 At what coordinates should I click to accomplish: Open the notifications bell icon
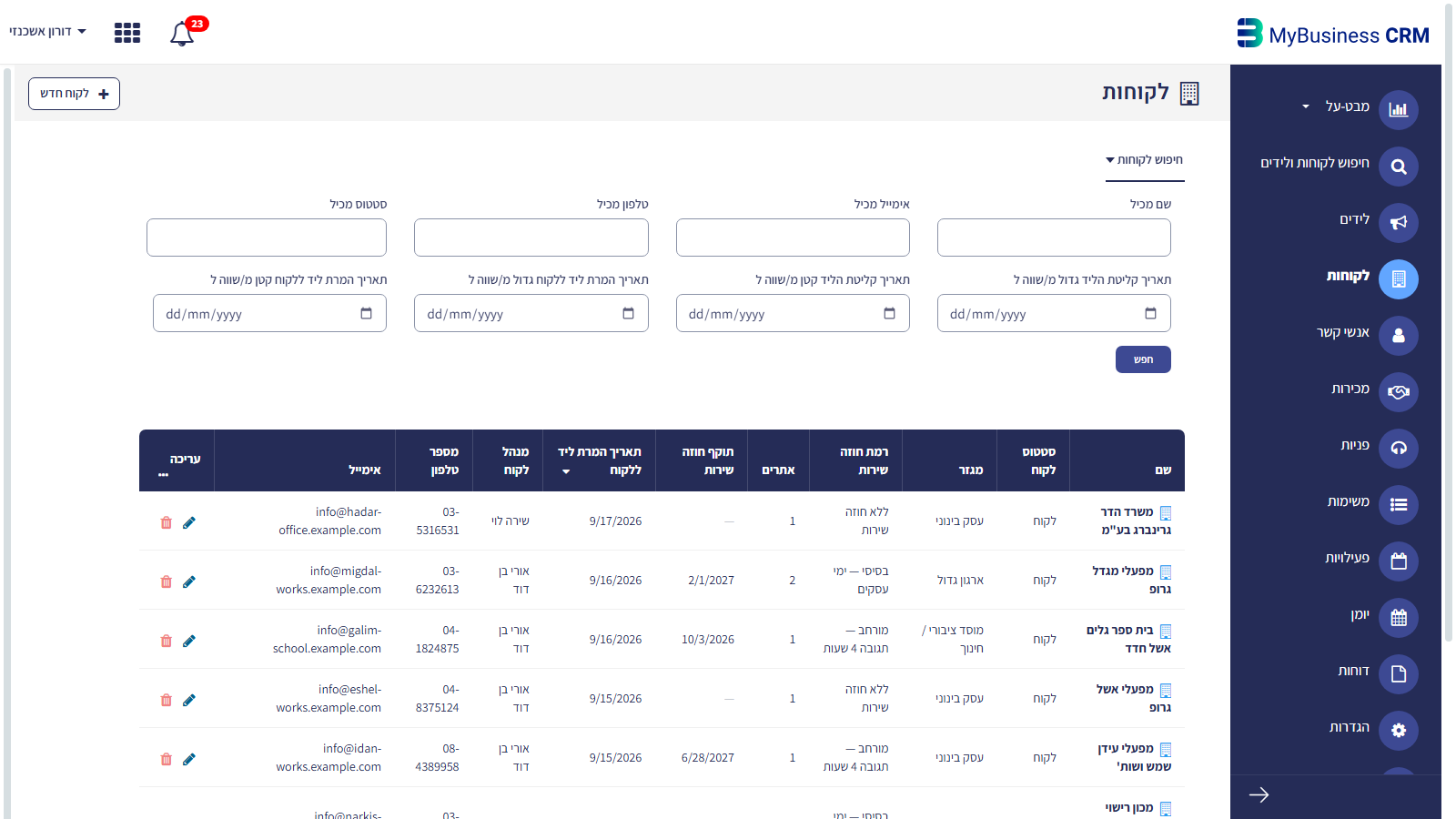point(182,34)
